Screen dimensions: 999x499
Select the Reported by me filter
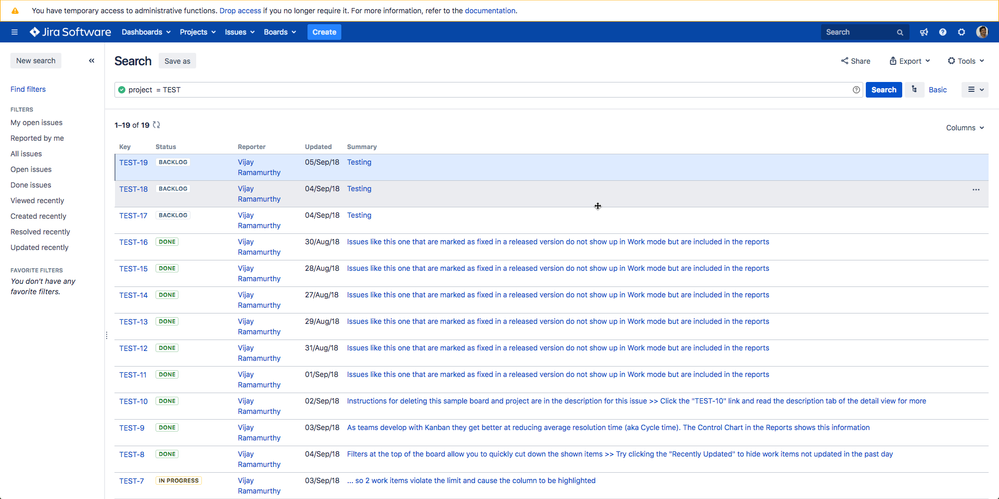point(37,138)
